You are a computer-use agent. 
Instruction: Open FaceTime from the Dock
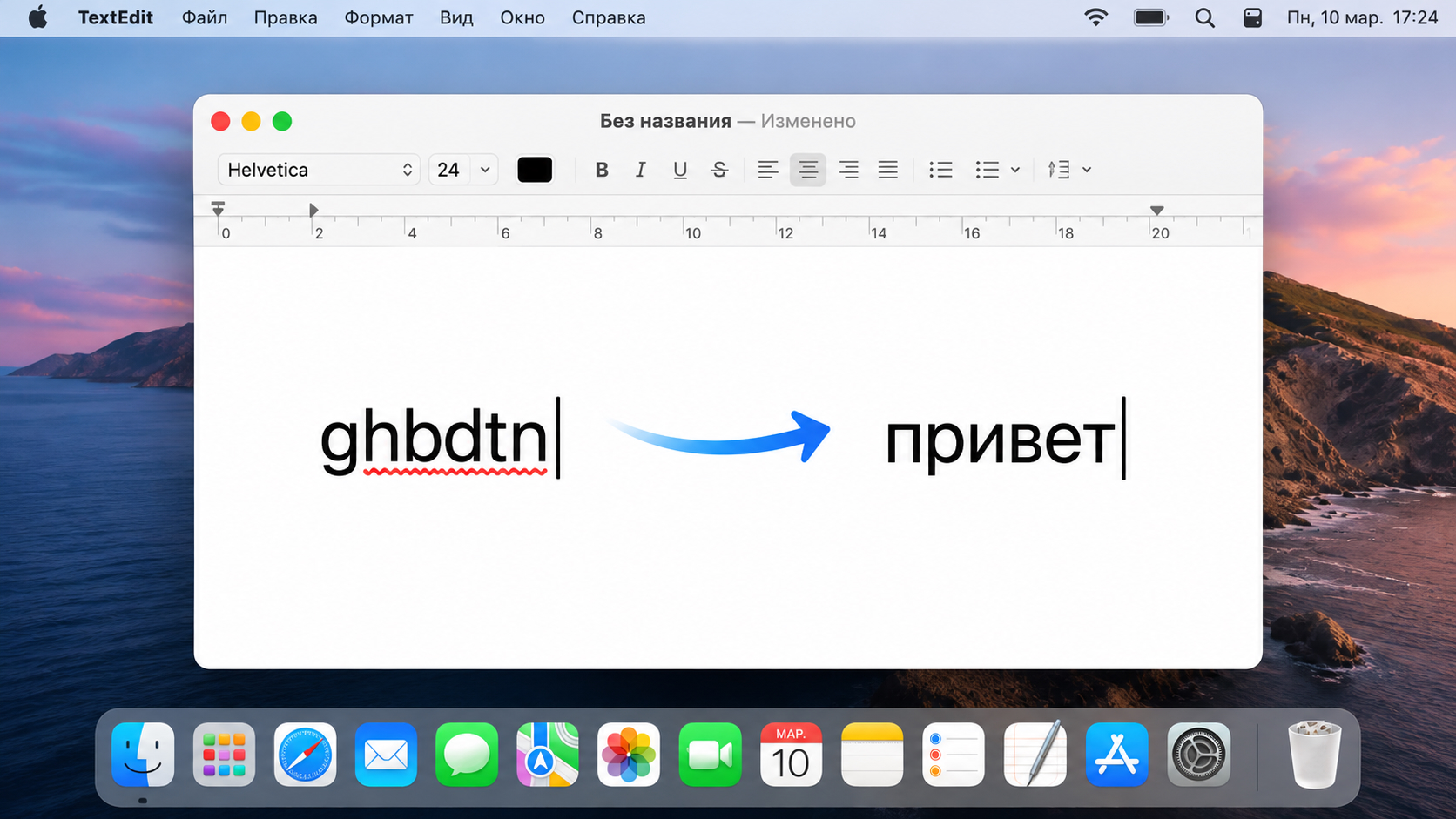click(710, 754)
